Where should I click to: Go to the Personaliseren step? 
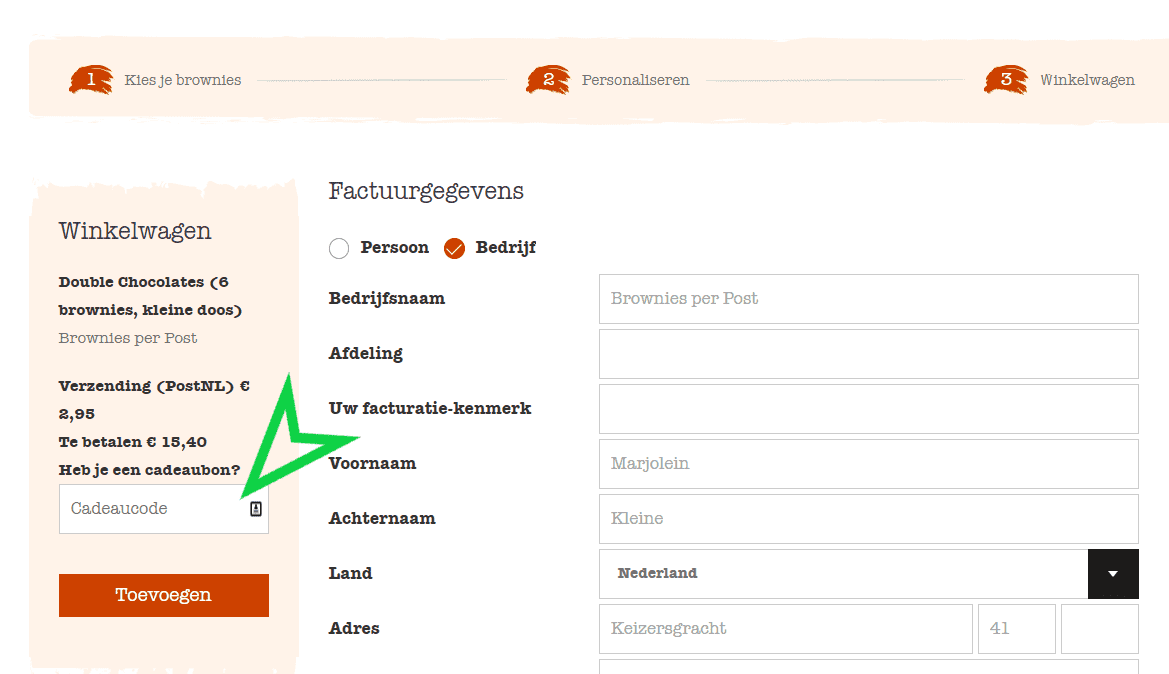(x=635, y=80)
